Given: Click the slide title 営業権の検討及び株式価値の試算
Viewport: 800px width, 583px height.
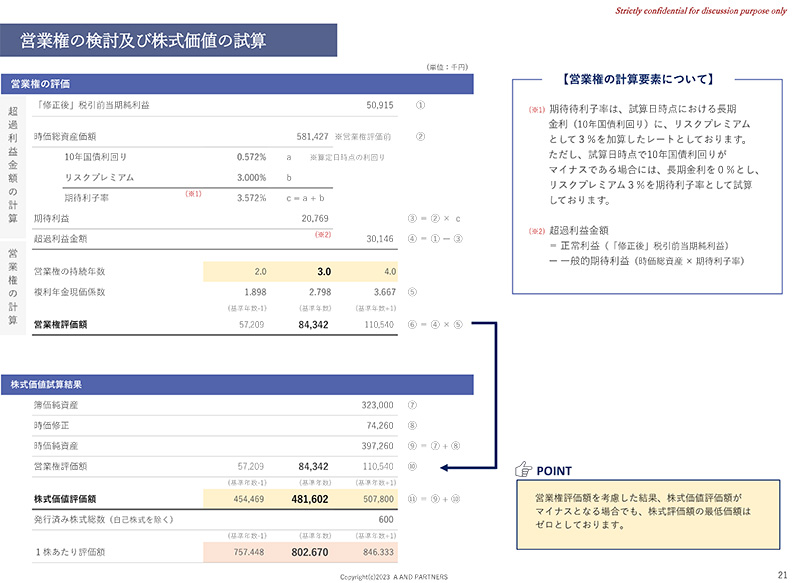Looking at the screenshot, I should 143,41.
